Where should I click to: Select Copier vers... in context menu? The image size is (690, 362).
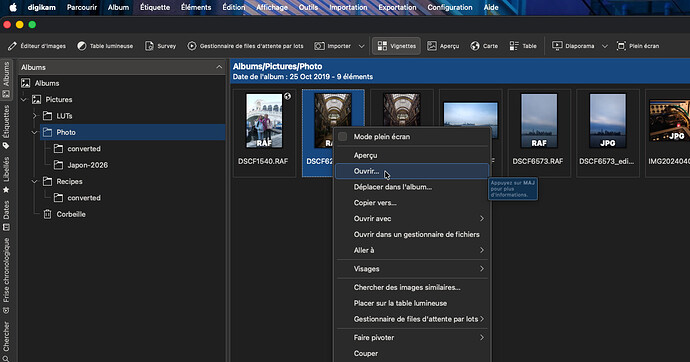[413, 203]
